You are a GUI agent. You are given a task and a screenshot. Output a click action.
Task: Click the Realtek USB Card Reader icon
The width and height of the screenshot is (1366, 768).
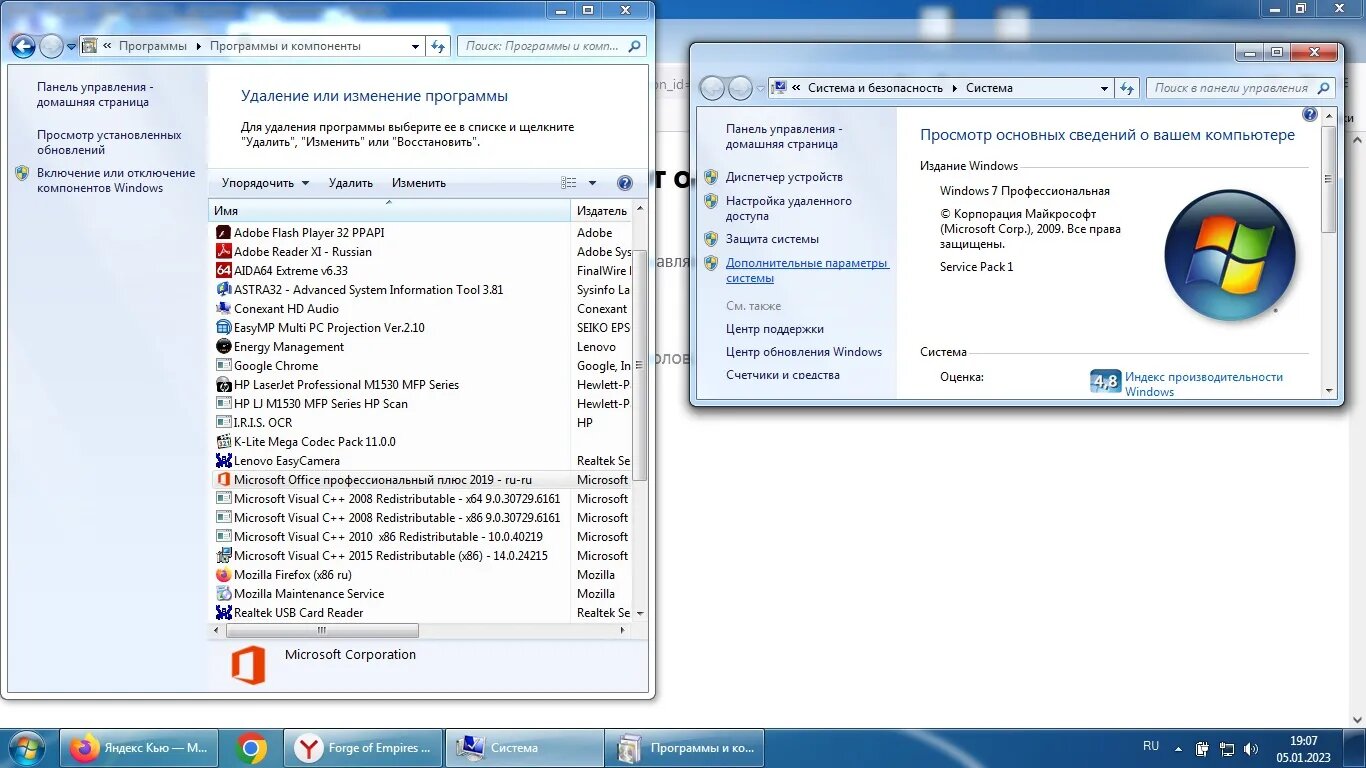(224, 612)
